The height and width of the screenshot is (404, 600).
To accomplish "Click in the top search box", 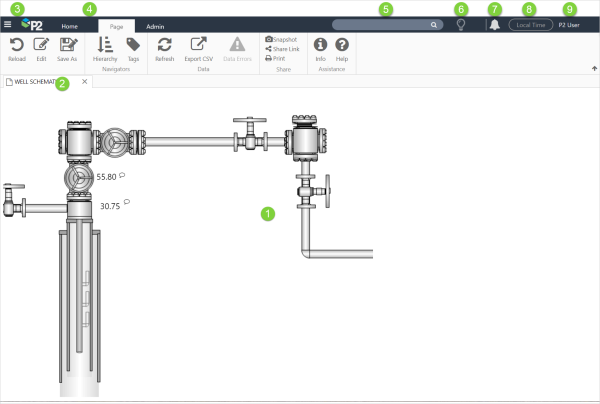I will pos(380,24).
